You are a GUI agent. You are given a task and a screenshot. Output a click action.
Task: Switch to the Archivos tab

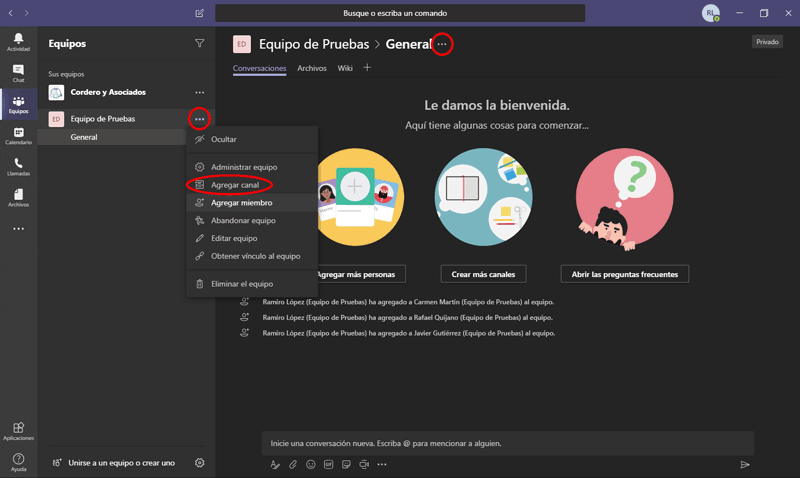[x=312, y=68]
